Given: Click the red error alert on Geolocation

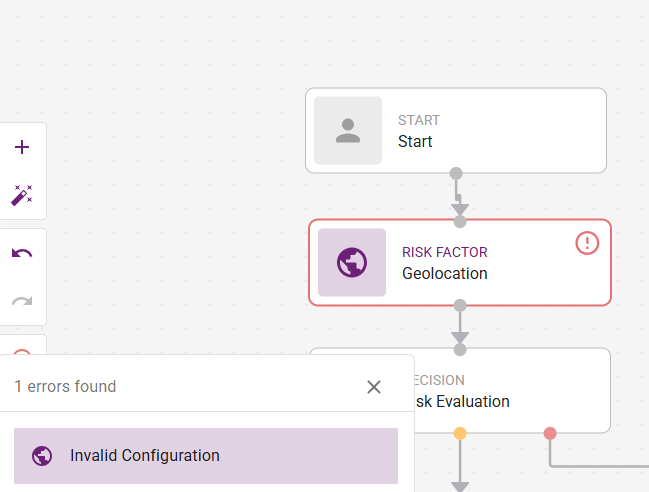Looking at the screenshot, I should pyautogui.click(x=587, y=243).
